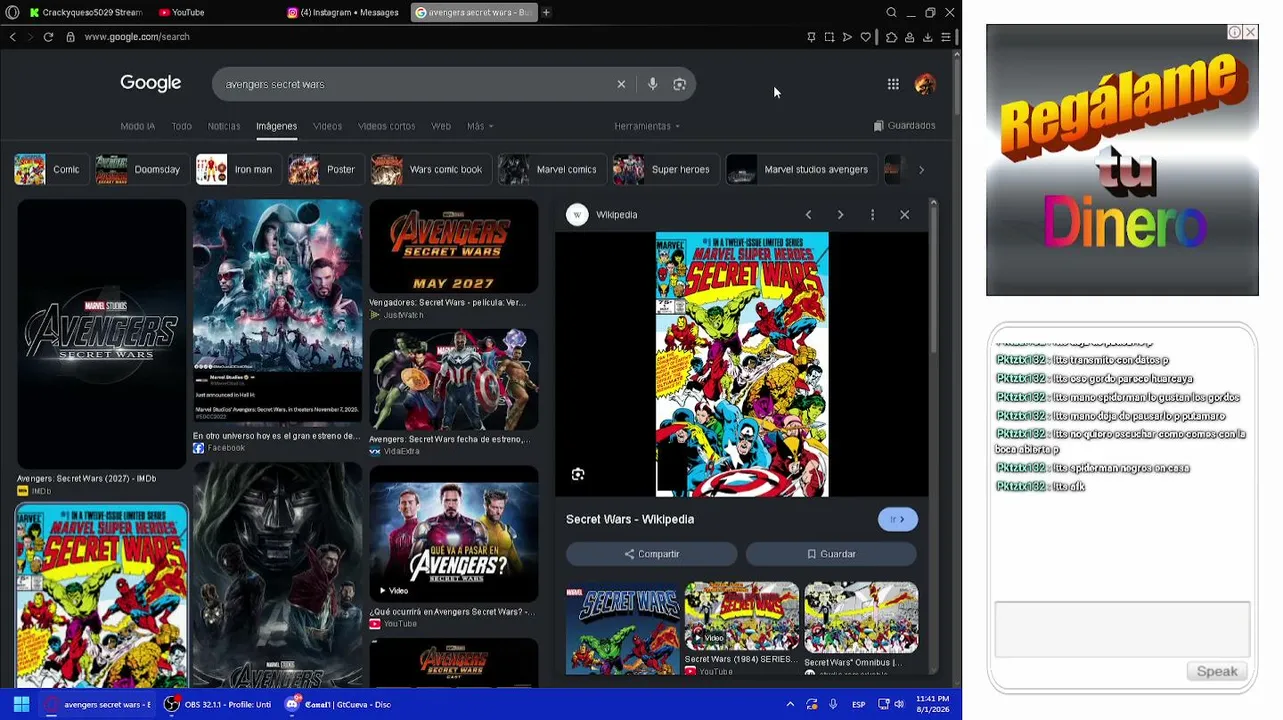Open the Google apps grid icon

pos(893,84)
